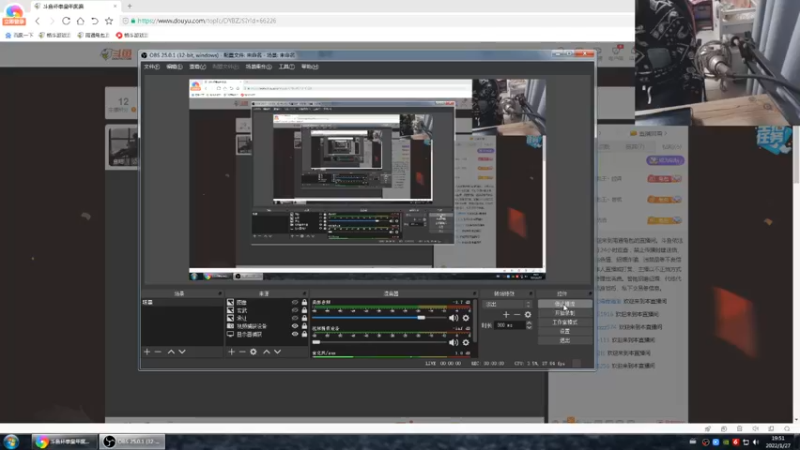This screenshot has width=800, height=450.
Task: Select 显示器捕获 source row
Action: pos(267,334)
